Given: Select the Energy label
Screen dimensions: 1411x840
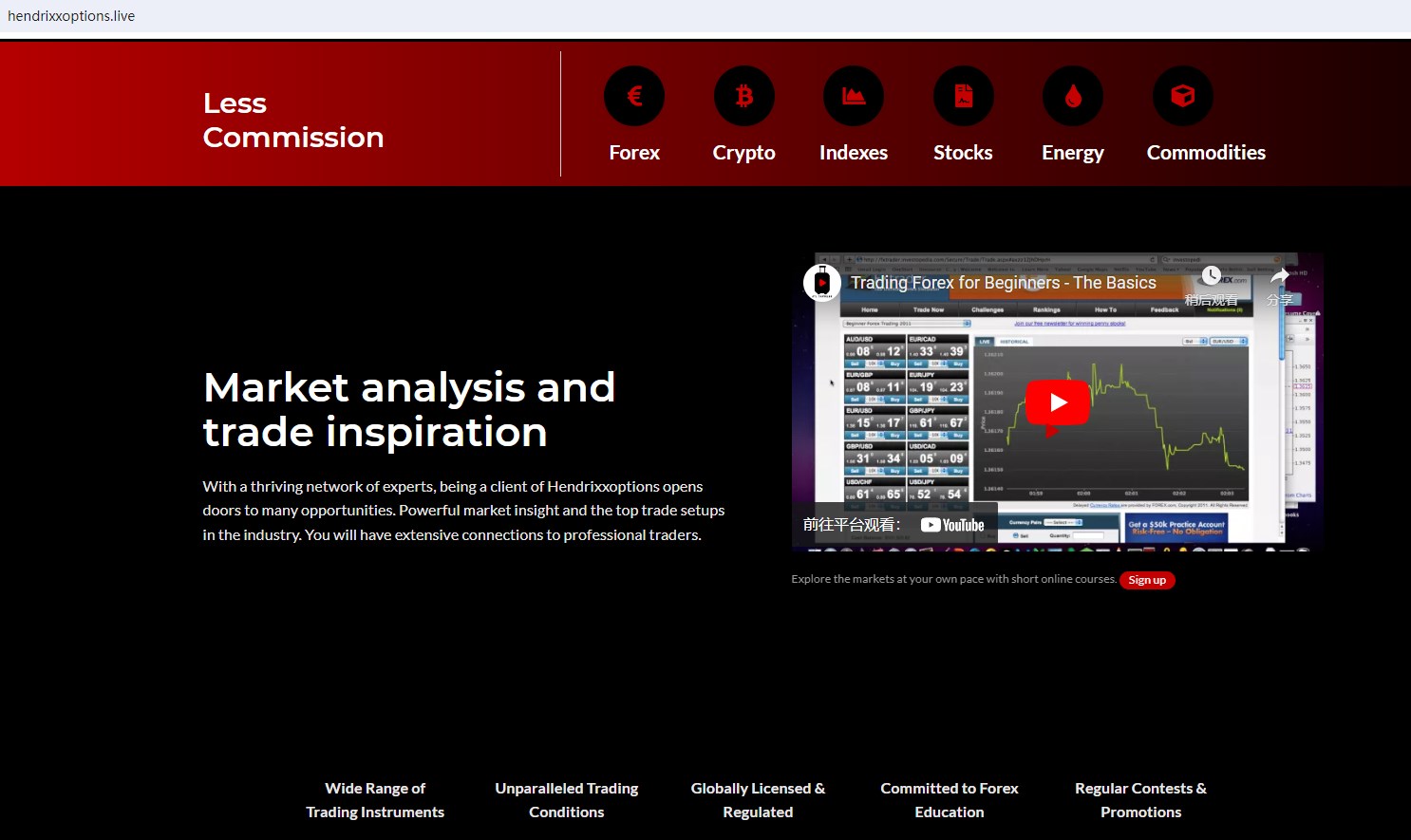Looking at the screenshot, I should point(1073,153).
